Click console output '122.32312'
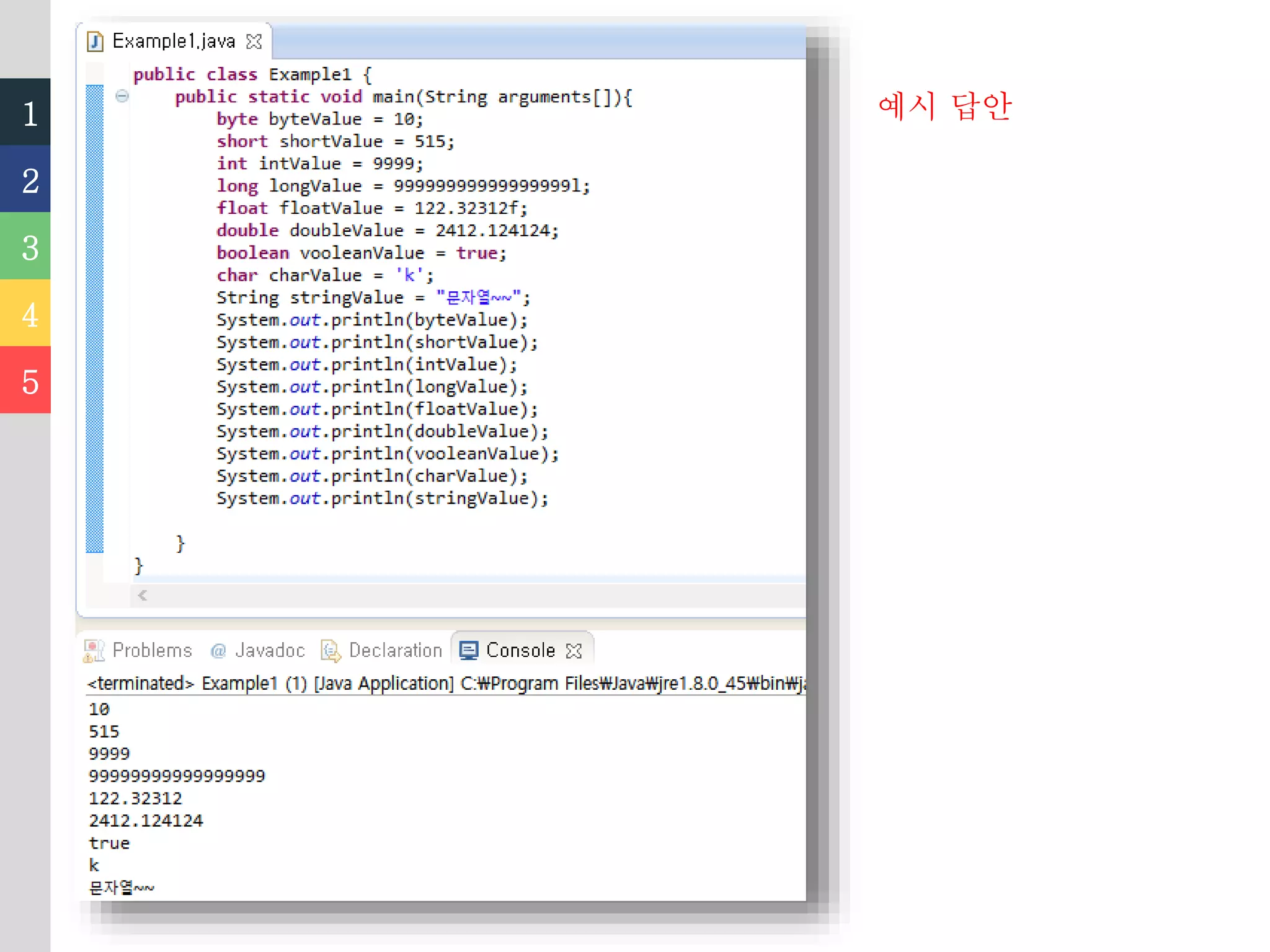 pos(135,798)
